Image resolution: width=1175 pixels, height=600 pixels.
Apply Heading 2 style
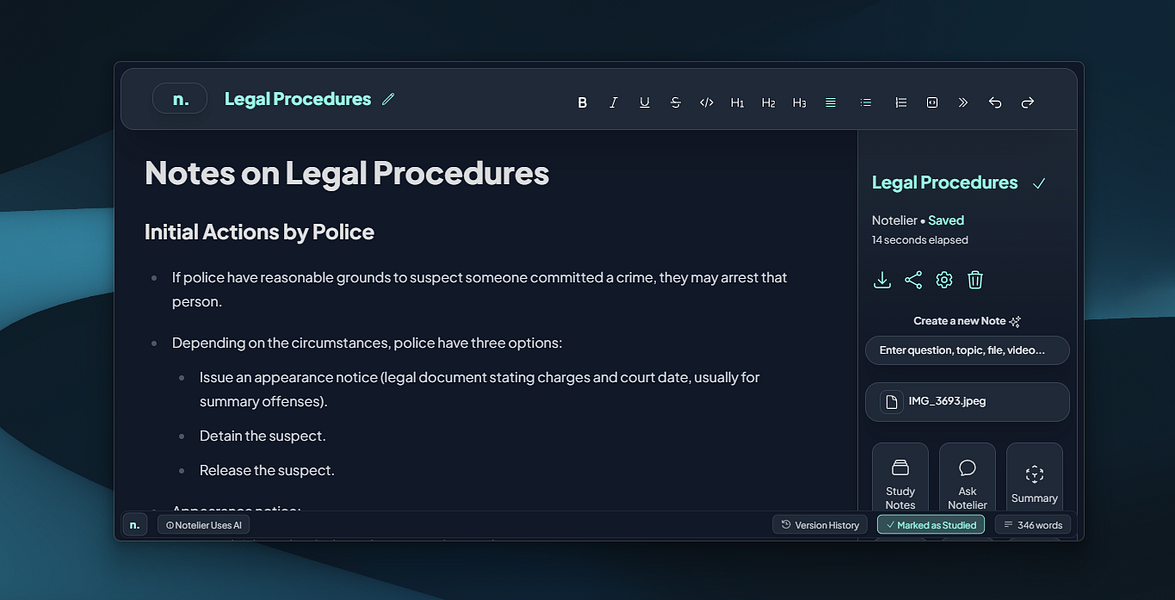pos(768,103)
